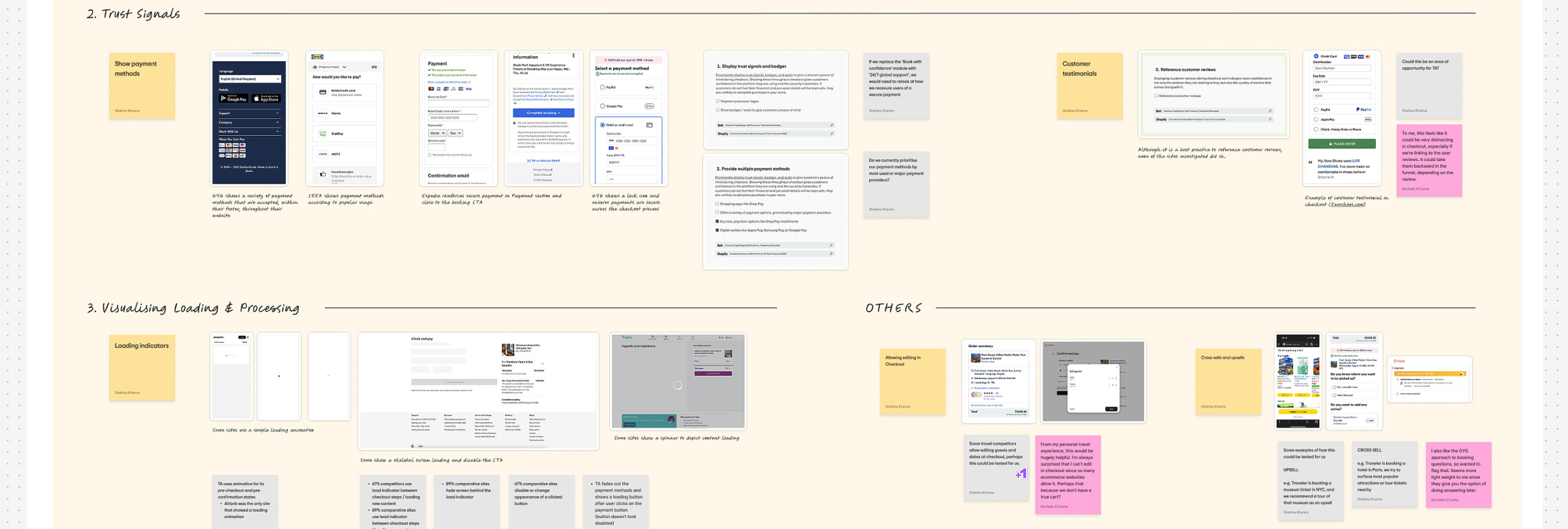Select the 'Customer testimonials' yellow sticky note
The width and height of the screenshot is (1568, 529).
1090,86
